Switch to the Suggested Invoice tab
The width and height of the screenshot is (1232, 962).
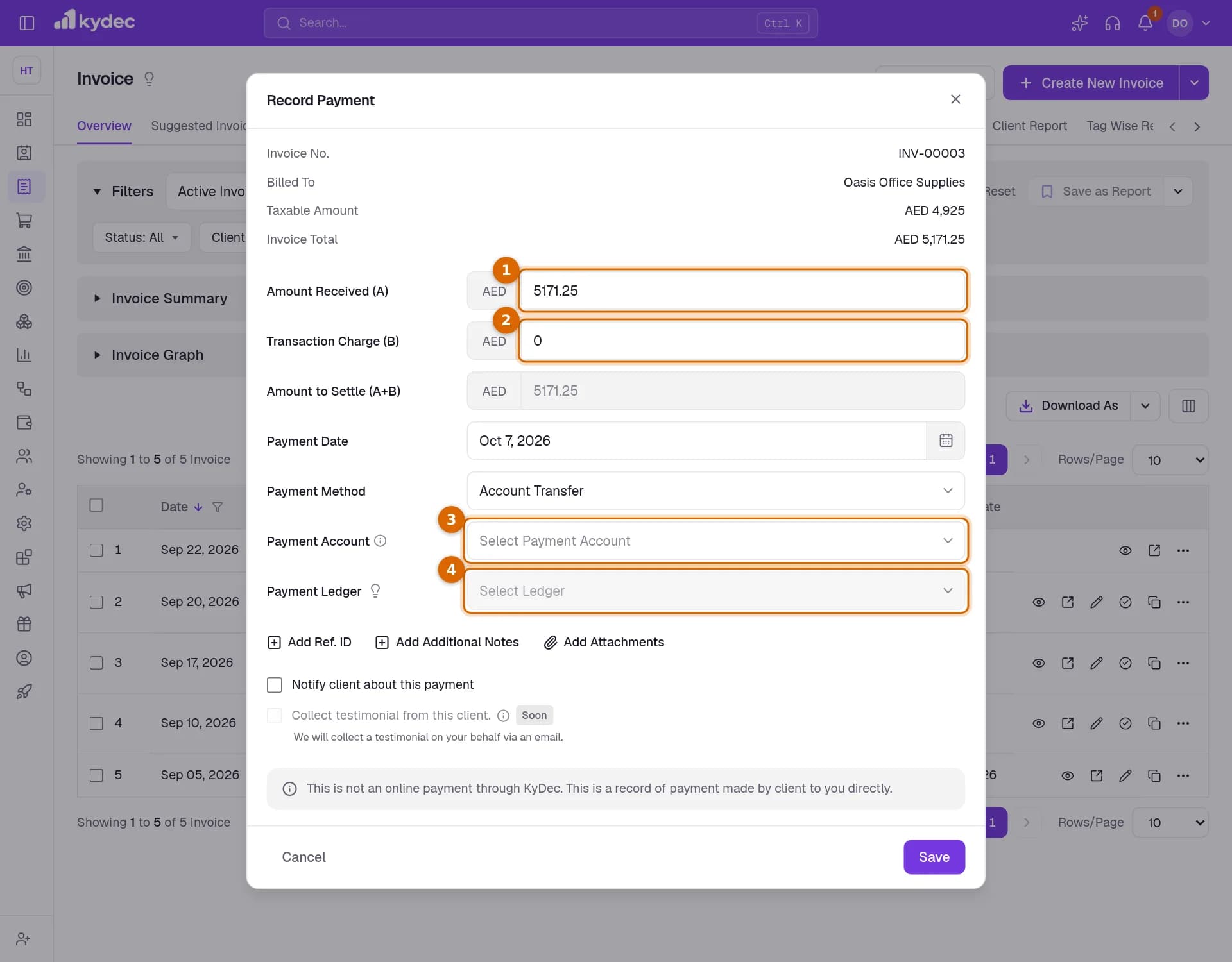(198, 126)
